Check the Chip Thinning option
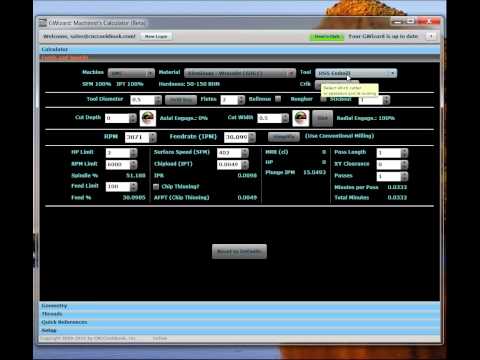 (156, 187)
